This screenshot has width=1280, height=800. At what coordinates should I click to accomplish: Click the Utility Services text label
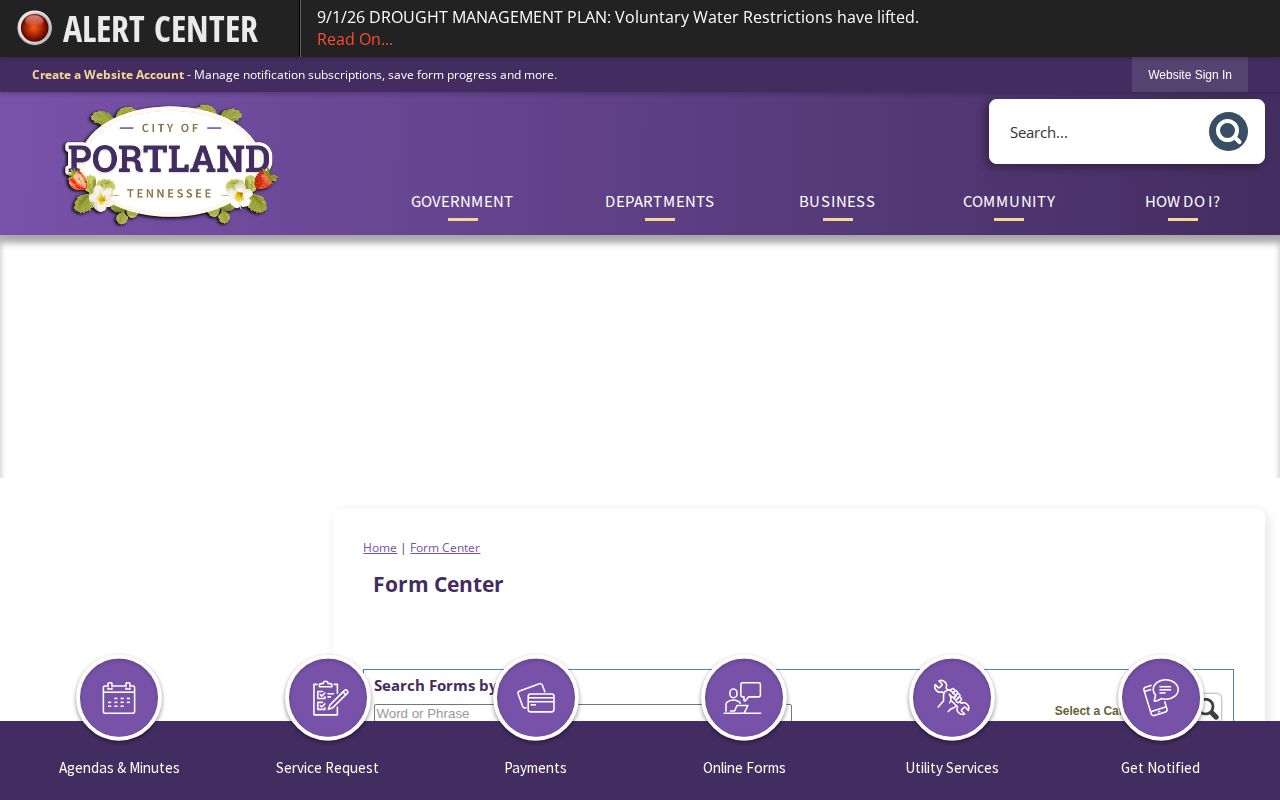coord(952,768)
